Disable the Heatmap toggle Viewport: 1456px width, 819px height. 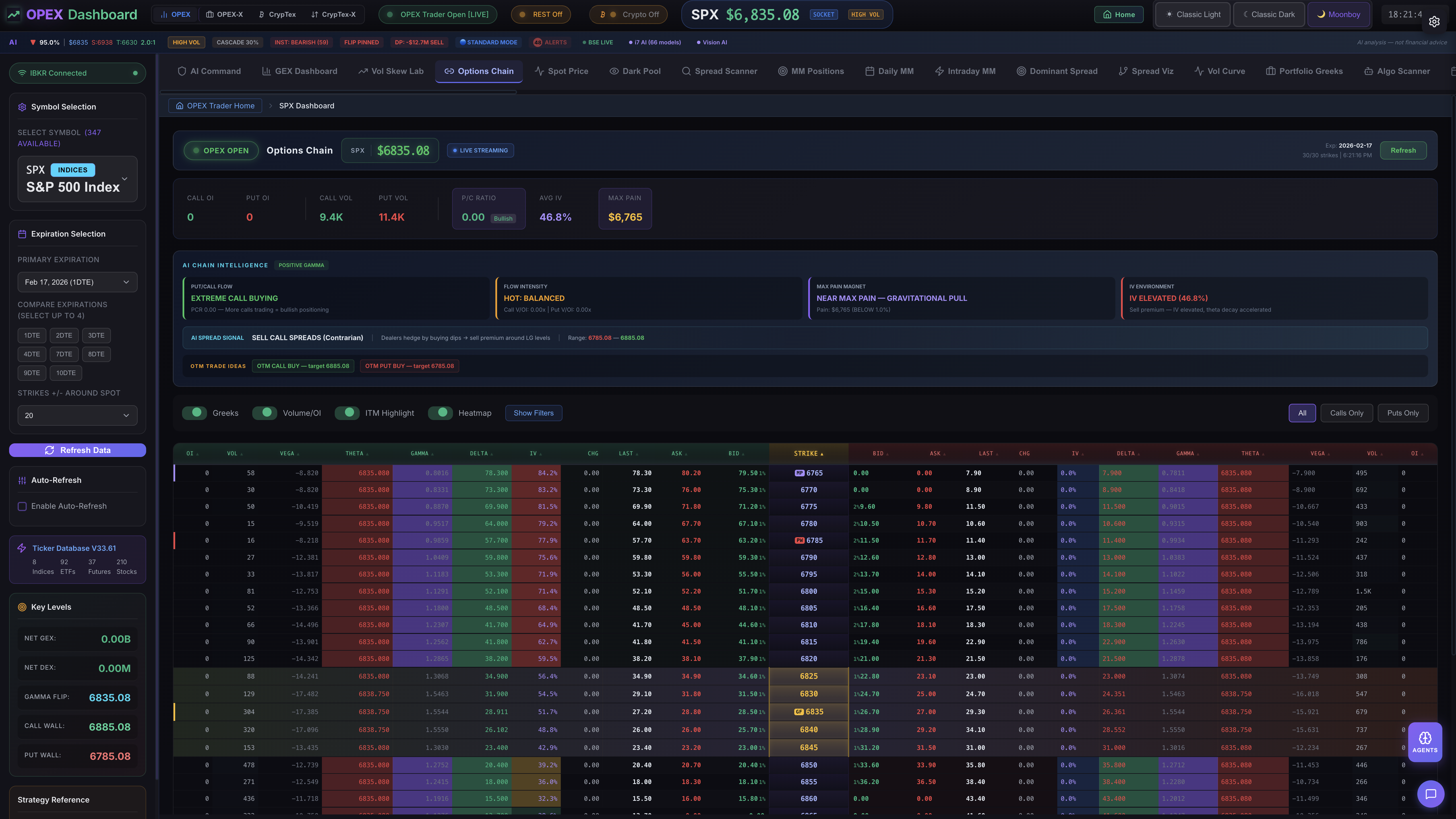tap(441, 413)
